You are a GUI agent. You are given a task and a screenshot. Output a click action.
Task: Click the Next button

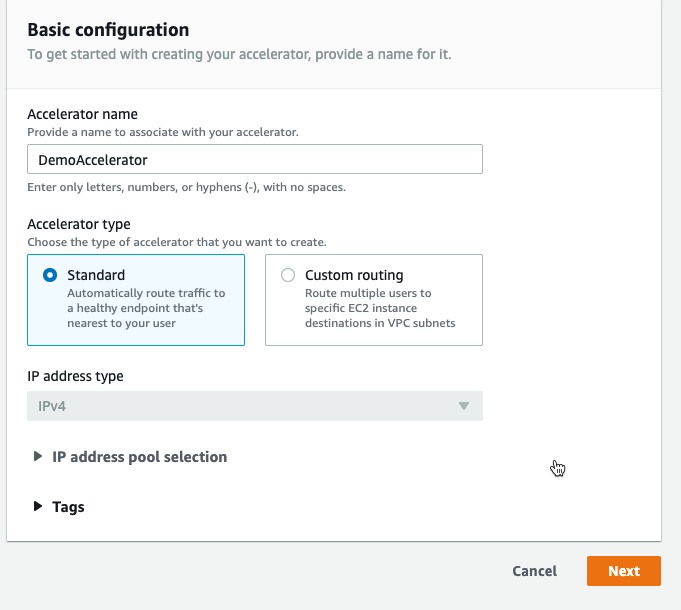pyautogui.click(x=624, y=571)
